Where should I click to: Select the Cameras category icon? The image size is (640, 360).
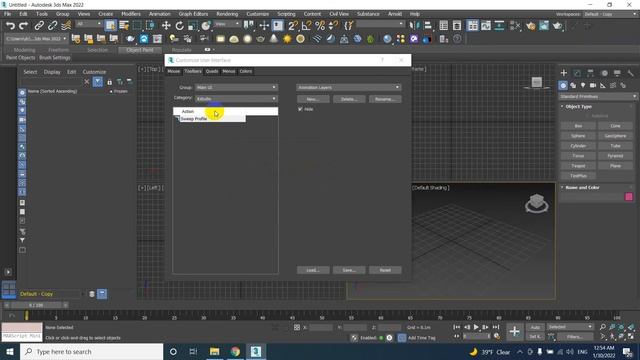click(x=593, y=85)
